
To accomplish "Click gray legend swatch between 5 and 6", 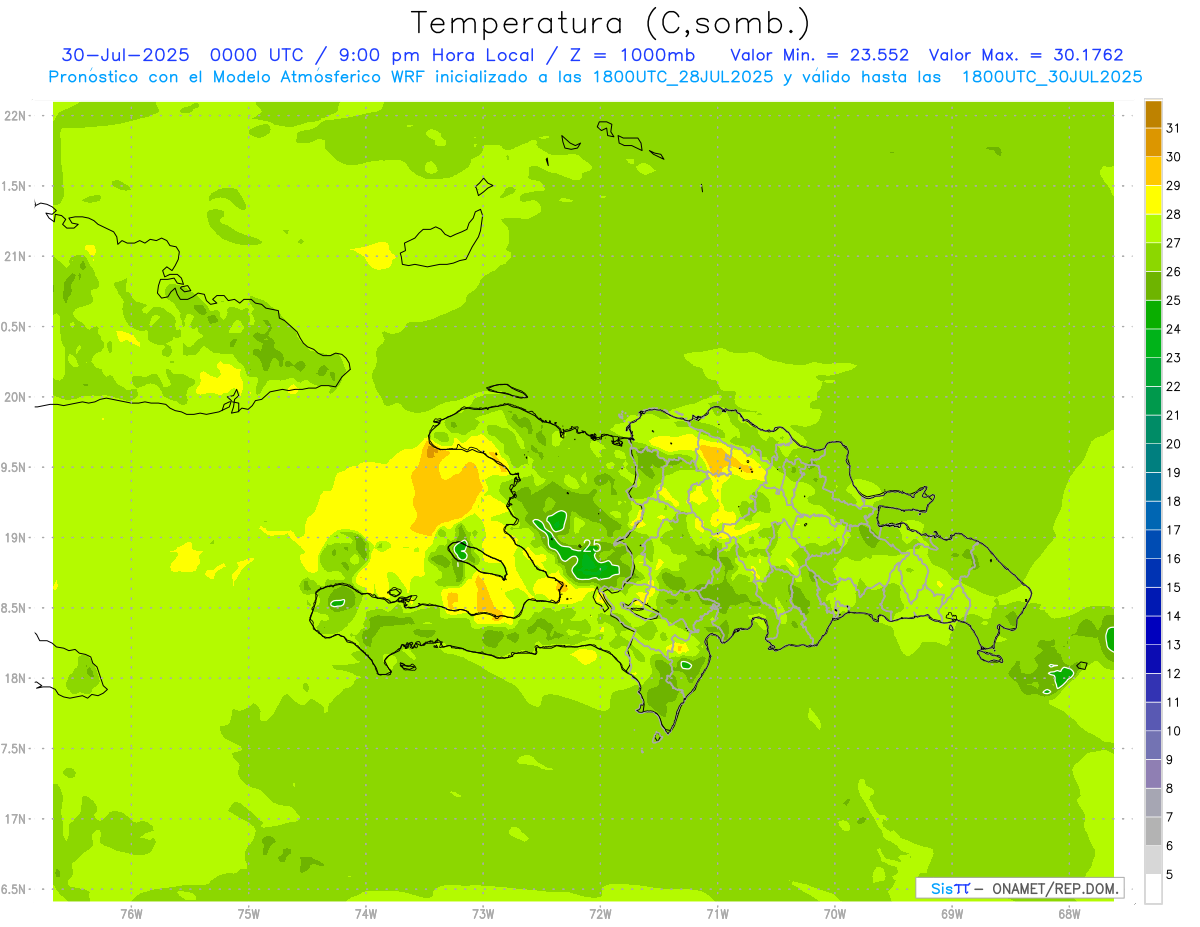I will [x=1153, y=860].
